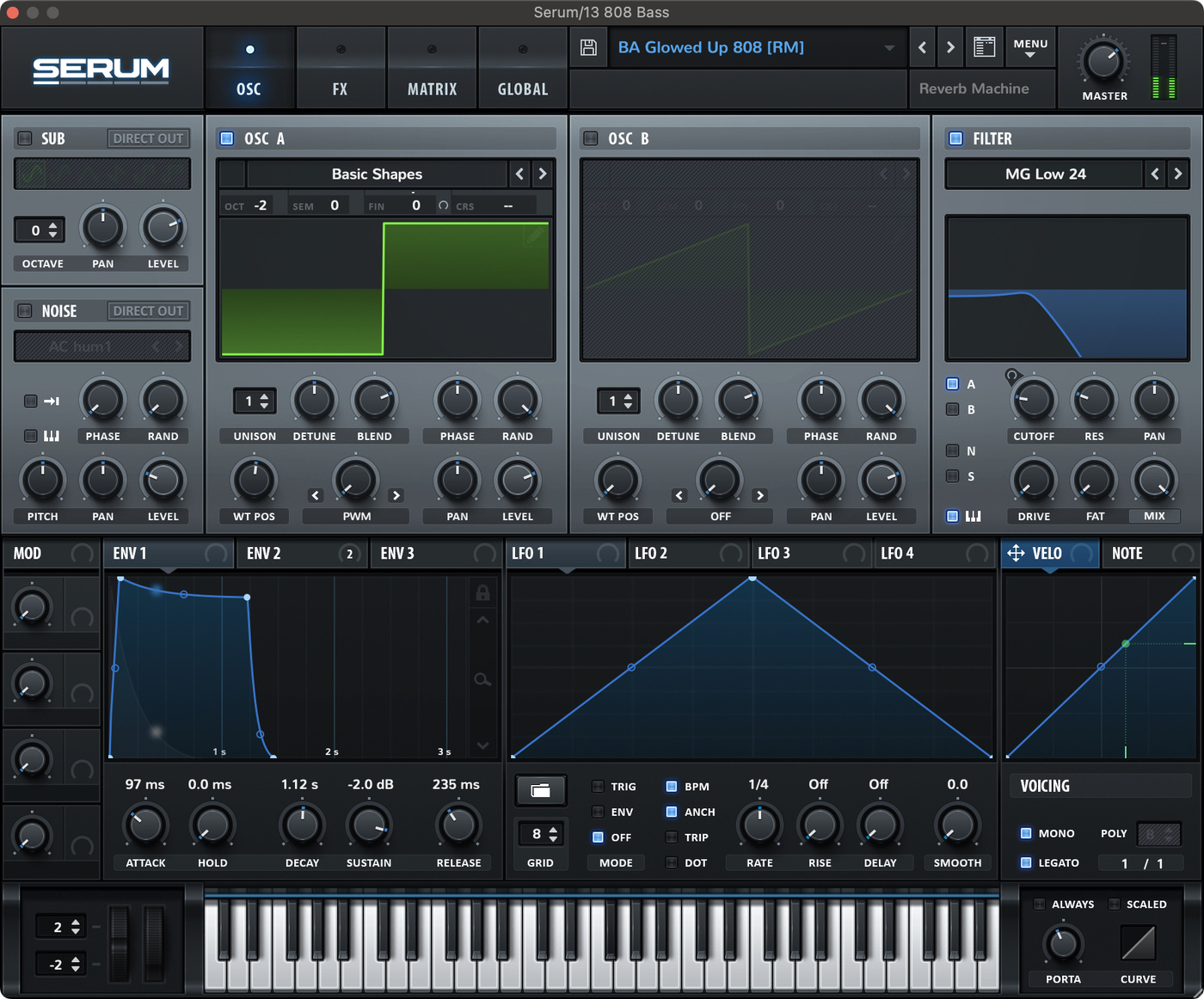This screenshot has width=1204, height=999.
Task: Click previous OSC A warp mode arrow
Action: coord(316,495)
